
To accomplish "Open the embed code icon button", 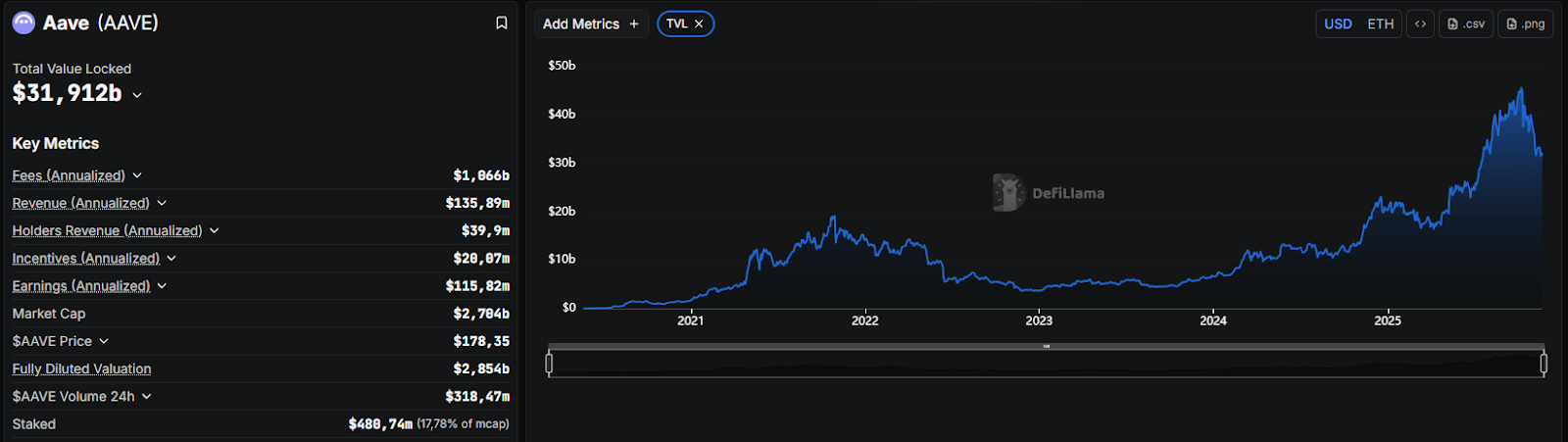I will click(x=1420, y=24).
